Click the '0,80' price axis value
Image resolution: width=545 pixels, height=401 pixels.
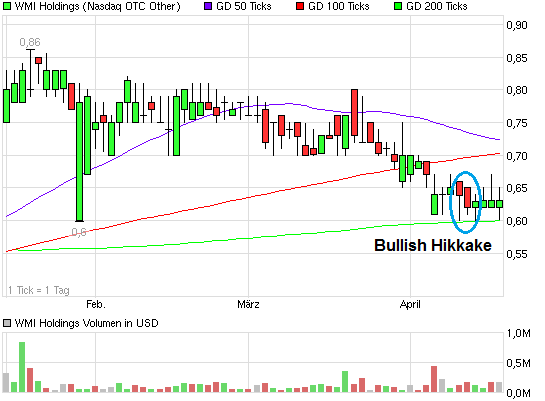(x=517, y=90)
